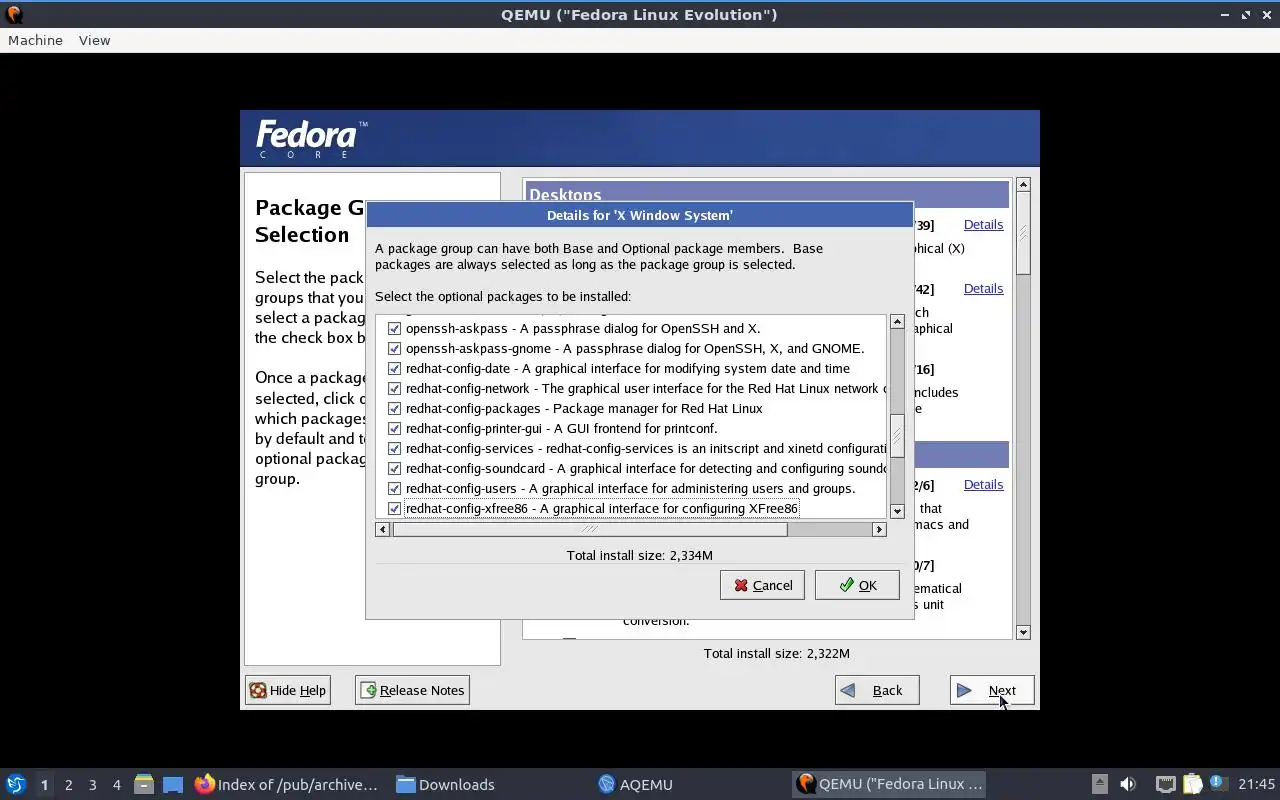
Task: Uncheck the redhat-config-network package
Action: point(394,388)
